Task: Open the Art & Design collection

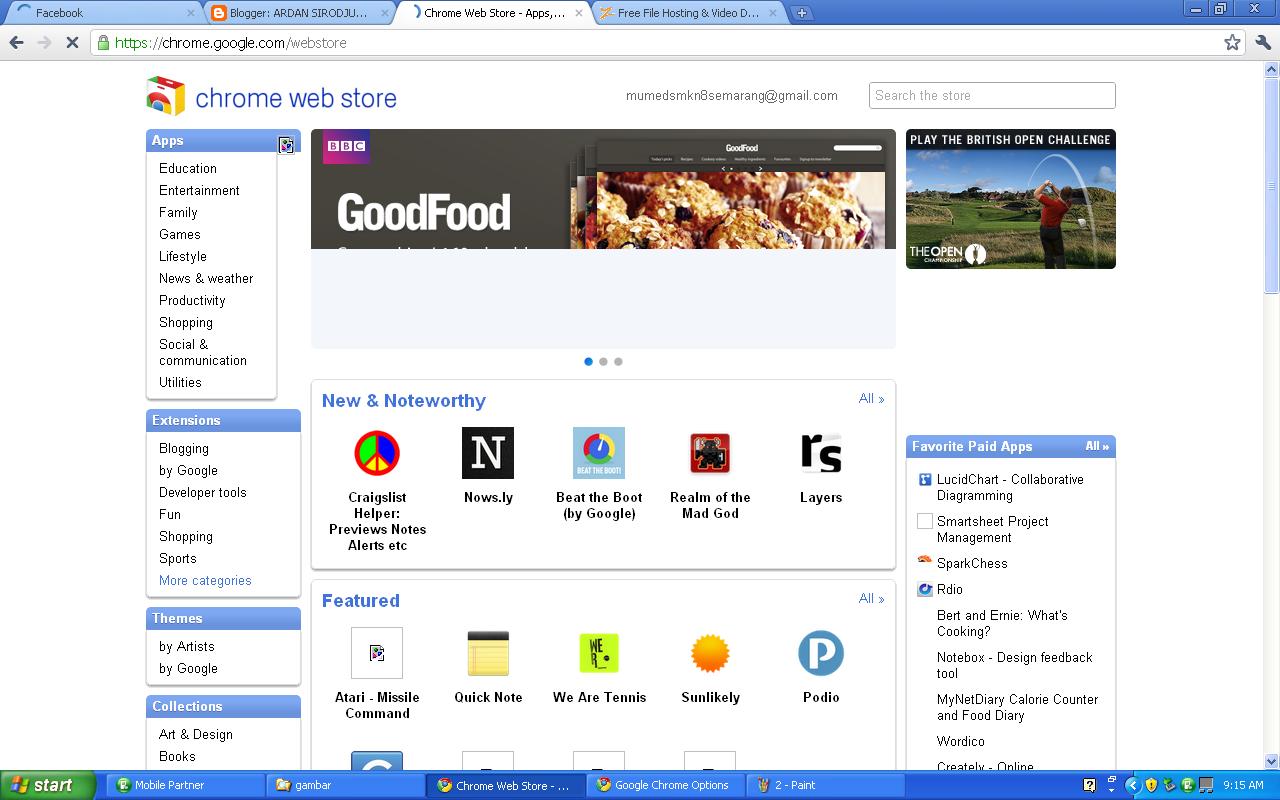Action: (x=196, y=734)
